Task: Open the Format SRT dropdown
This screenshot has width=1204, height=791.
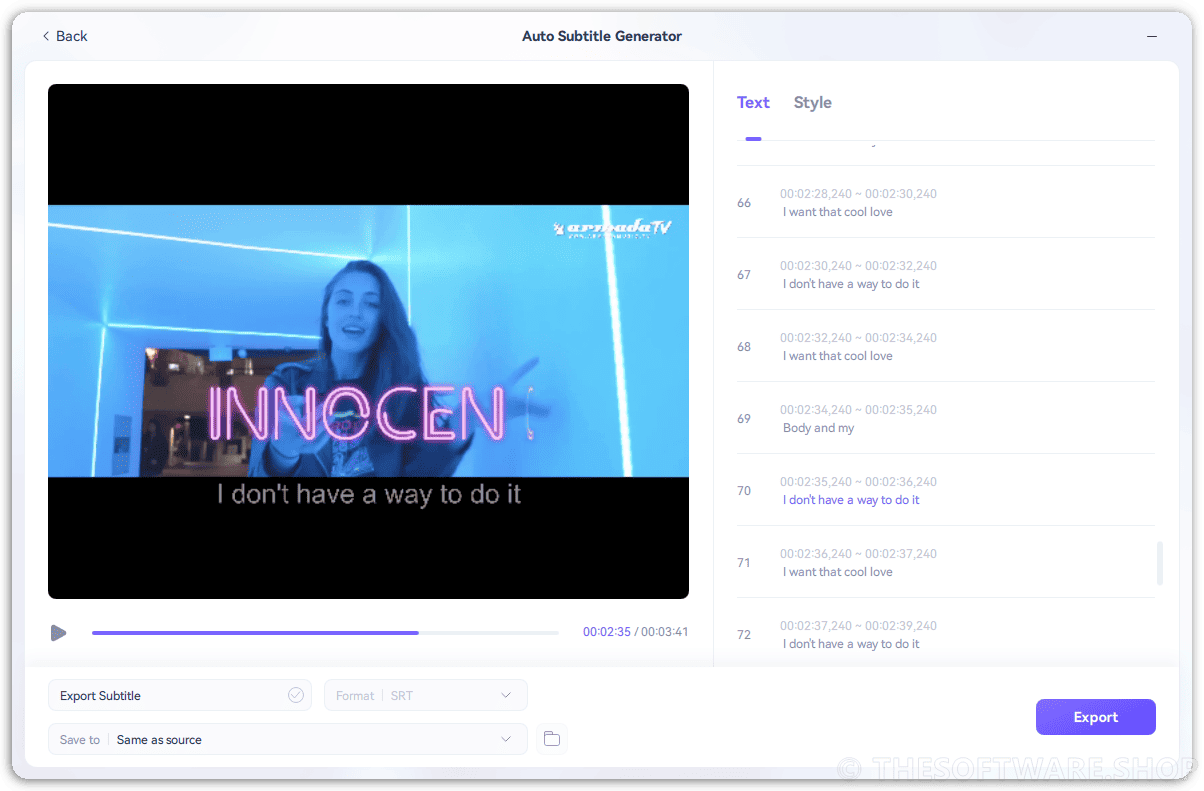Action: tap(426, 695)
